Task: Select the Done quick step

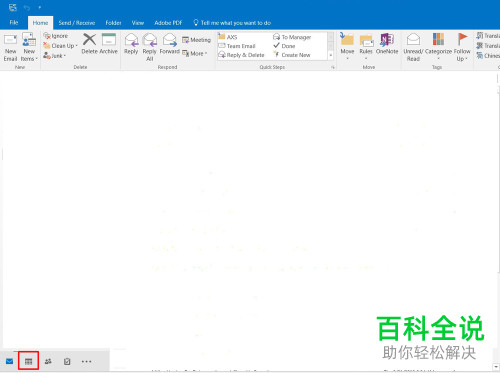Action: 284,46
